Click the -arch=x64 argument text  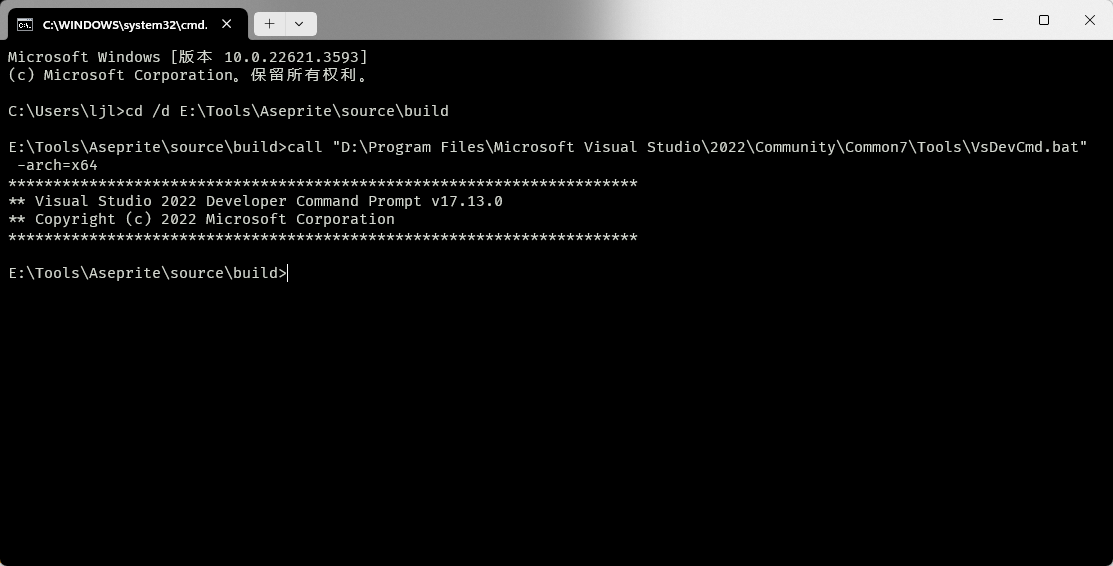coord(57,165)
